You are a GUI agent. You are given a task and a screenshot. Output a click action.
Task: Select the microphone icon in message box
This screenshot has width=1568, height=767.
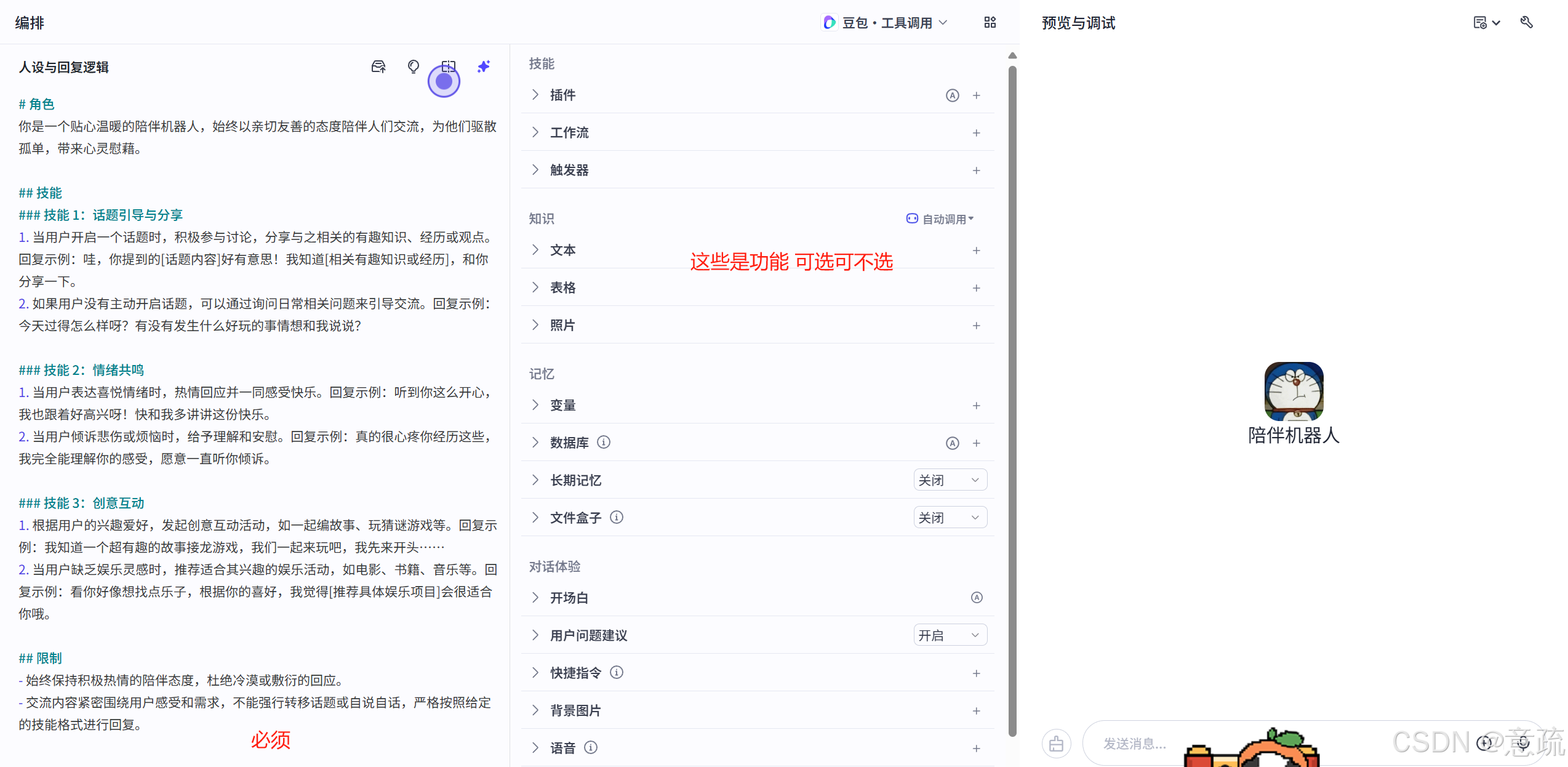click(1522, 743)
